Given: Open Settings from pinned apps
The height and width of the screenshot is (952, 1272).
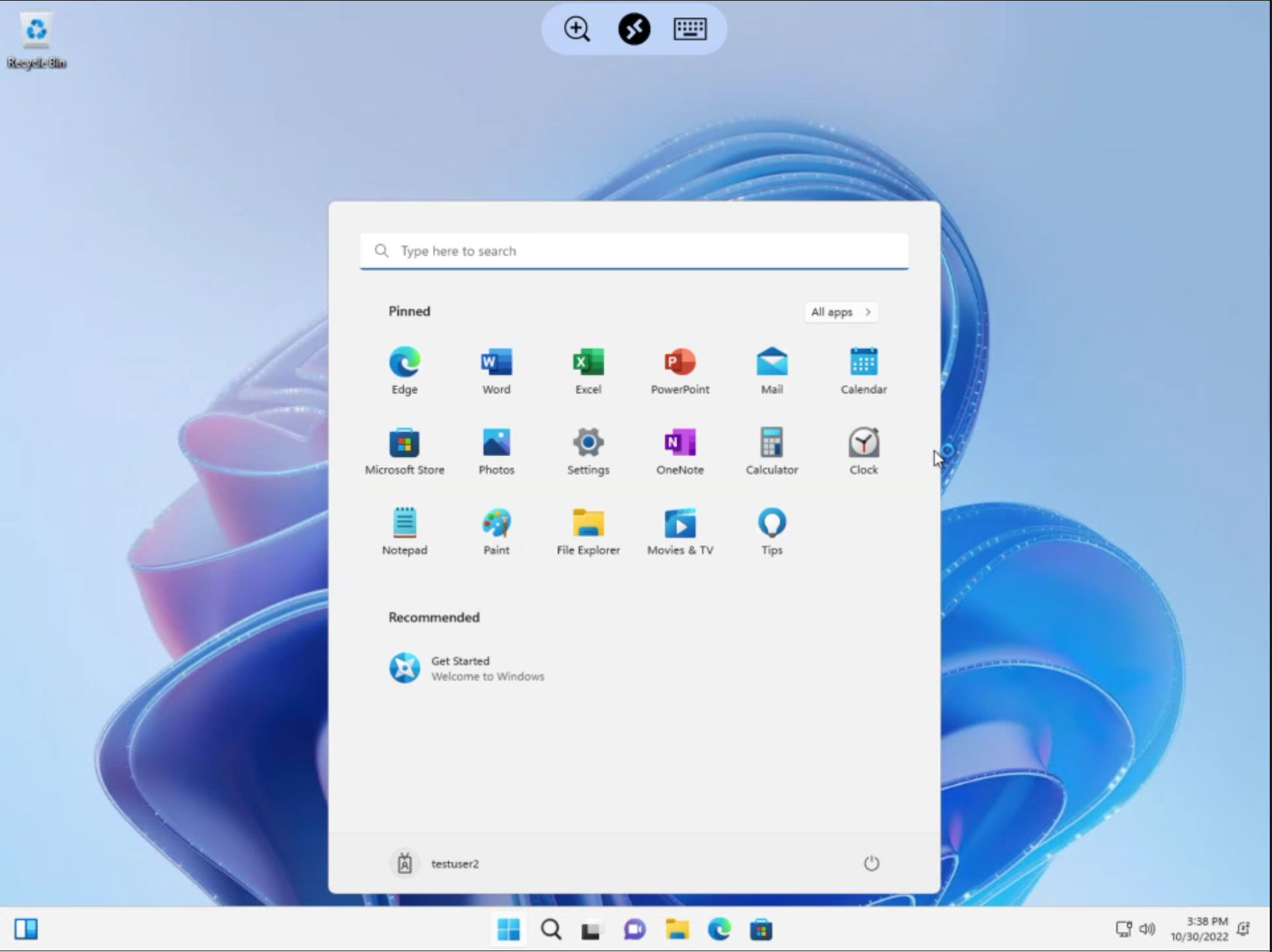Looking at the screenshot, I should pyautogui.click(x=588, y=451).
